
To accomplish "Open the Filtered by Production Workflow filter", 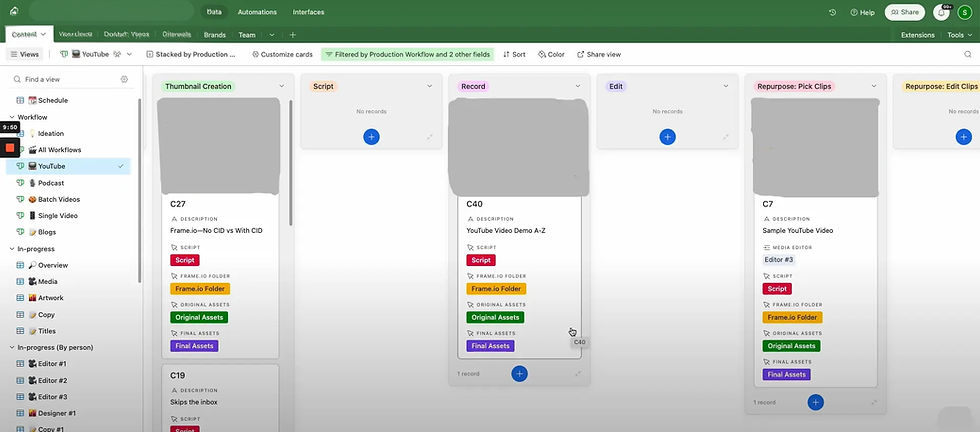I will point(408,54).
